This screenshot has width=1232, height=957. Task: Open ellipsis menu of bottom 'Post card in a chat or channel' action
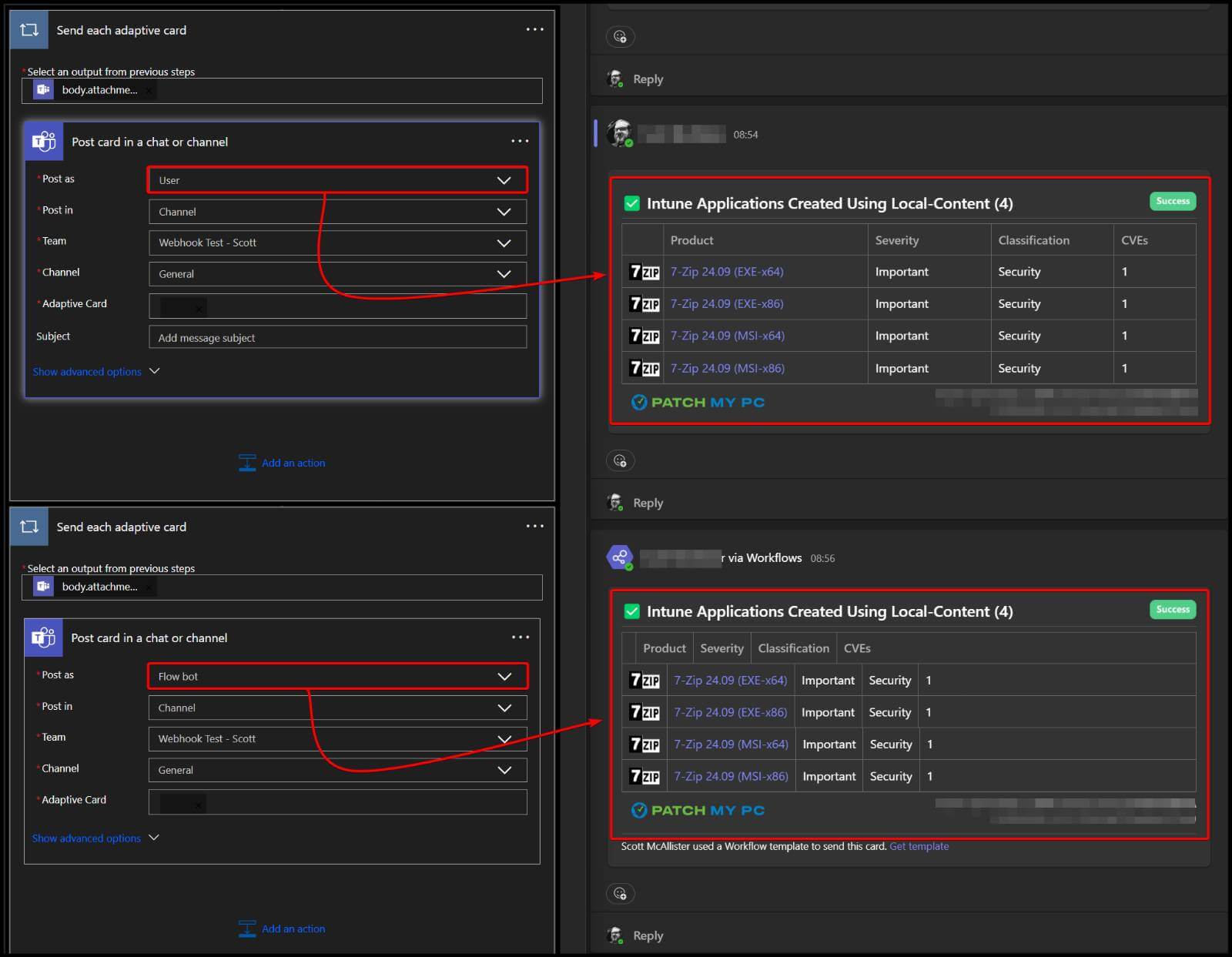point(521,637)
